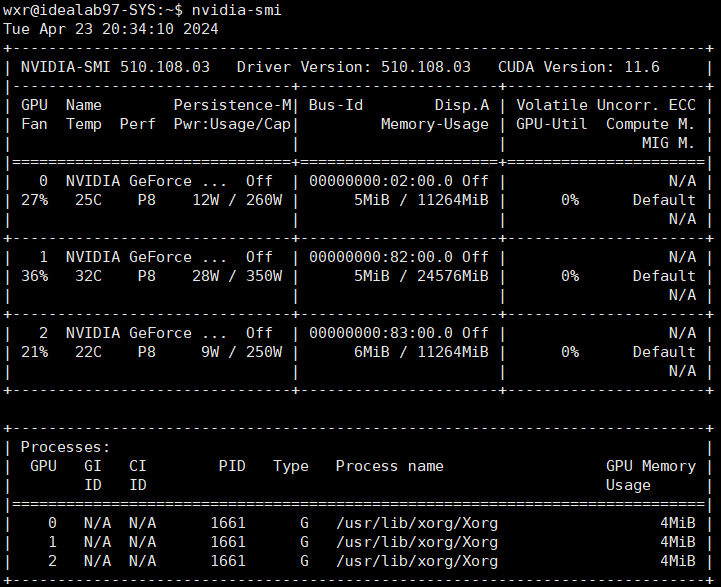Image resolution: width=721 pixels, height=587 pixels.
Task: Click the 28W / 350W power reading
Action: tap(237, 276)
